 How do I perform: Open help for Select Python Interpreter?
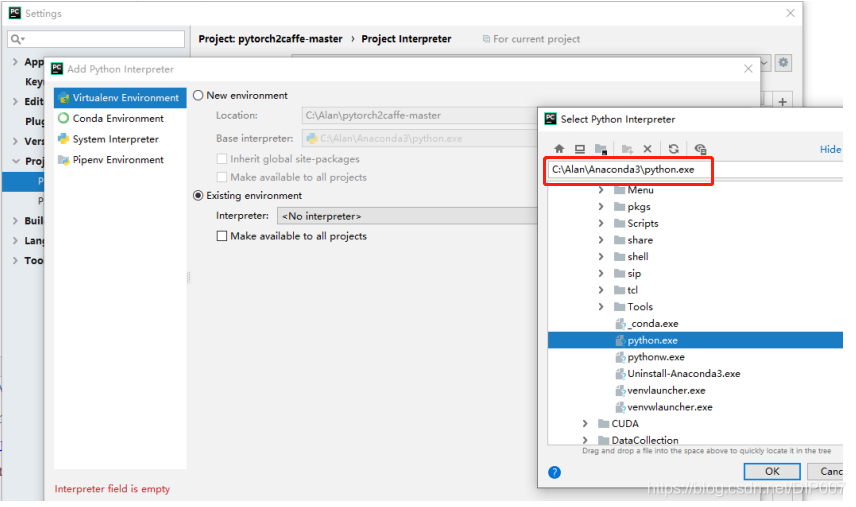tap(554, 473)
